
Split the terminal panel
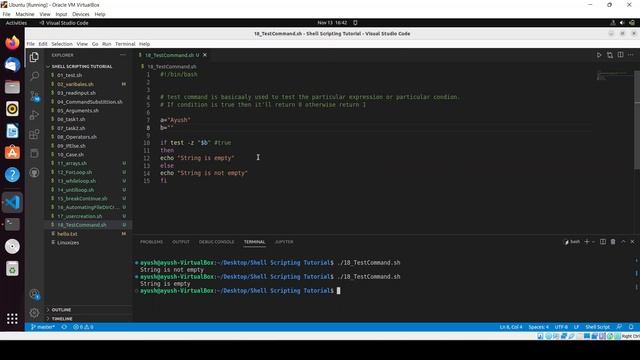(603, 242)
